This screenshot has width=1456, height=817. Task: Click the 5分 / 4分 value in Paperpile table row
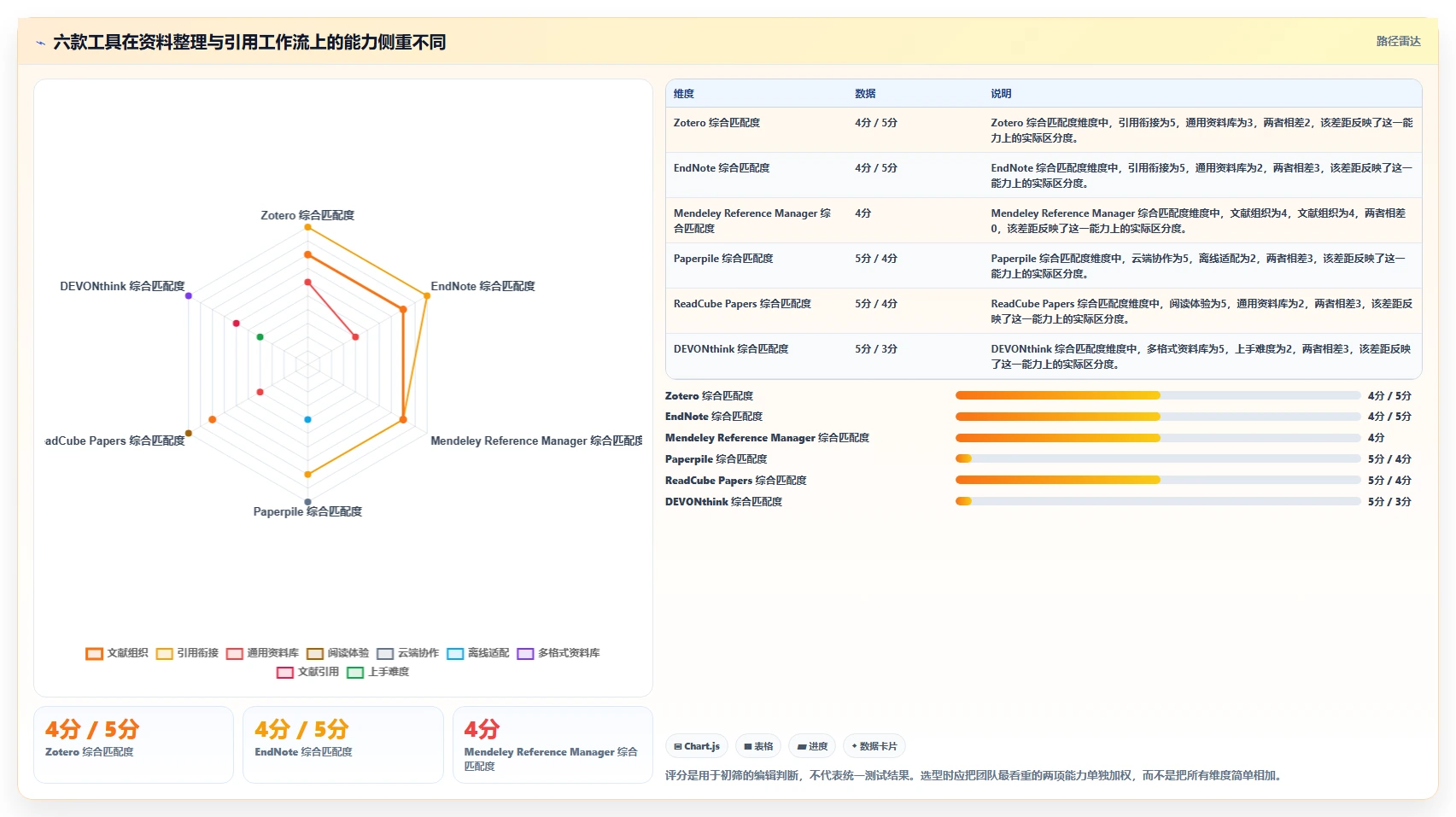tap(876, 259)
